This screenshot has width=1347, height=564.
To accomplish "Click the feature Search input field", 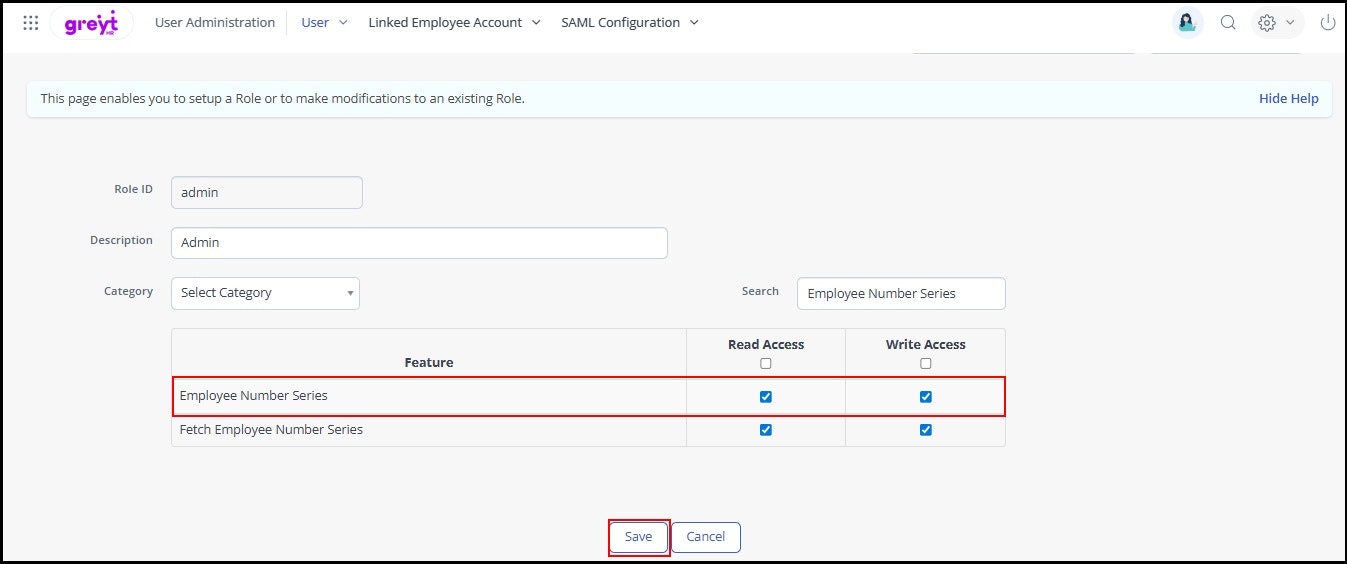I will [901, 294].
